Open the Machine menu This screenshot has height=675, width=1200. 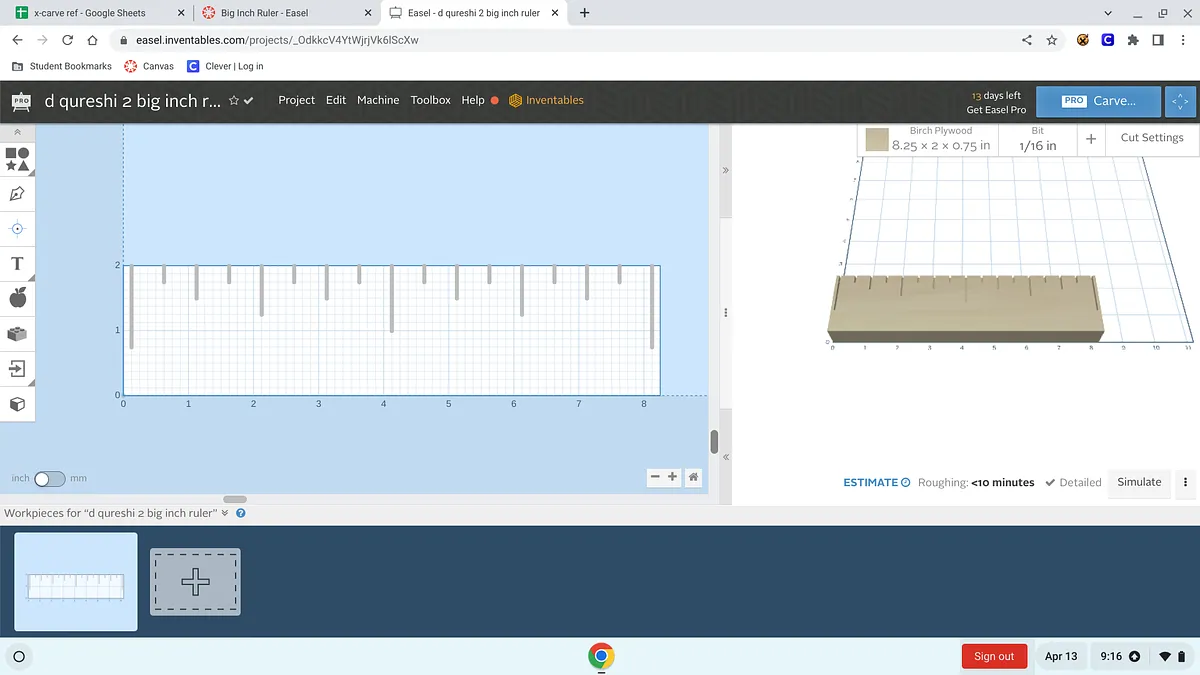(378, 100)
